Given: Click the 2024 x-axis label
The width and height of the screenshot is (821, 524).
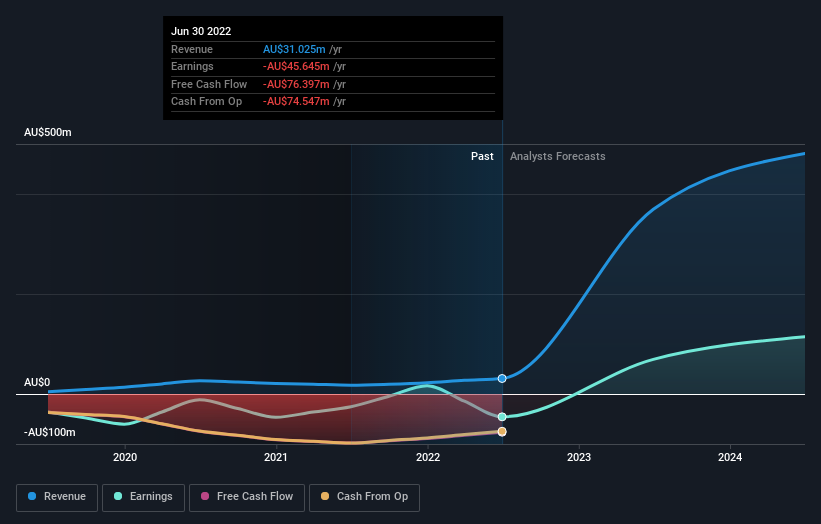Looking at the screenshot, I should point(730,458).
